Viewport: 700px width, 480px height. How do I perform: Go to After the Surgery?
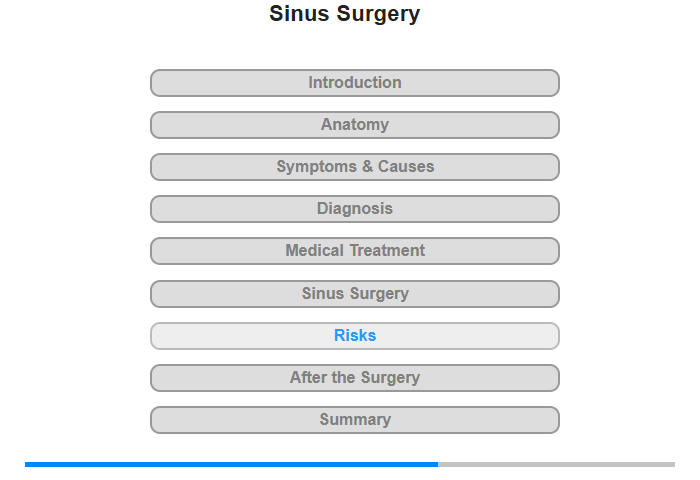point(355,378)
